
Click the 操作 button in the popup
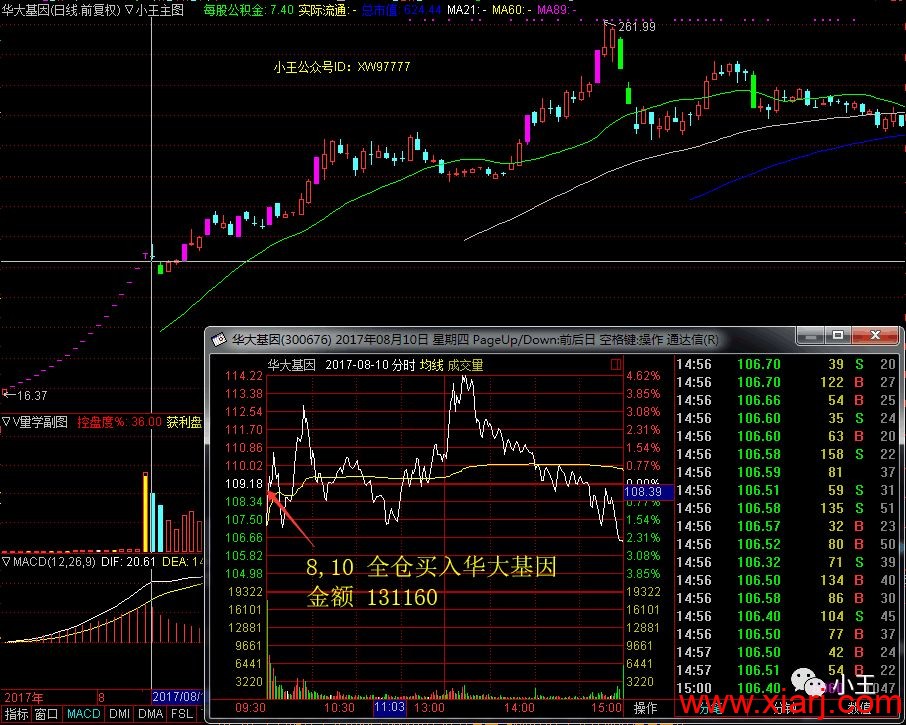click(x=645, y=708)
